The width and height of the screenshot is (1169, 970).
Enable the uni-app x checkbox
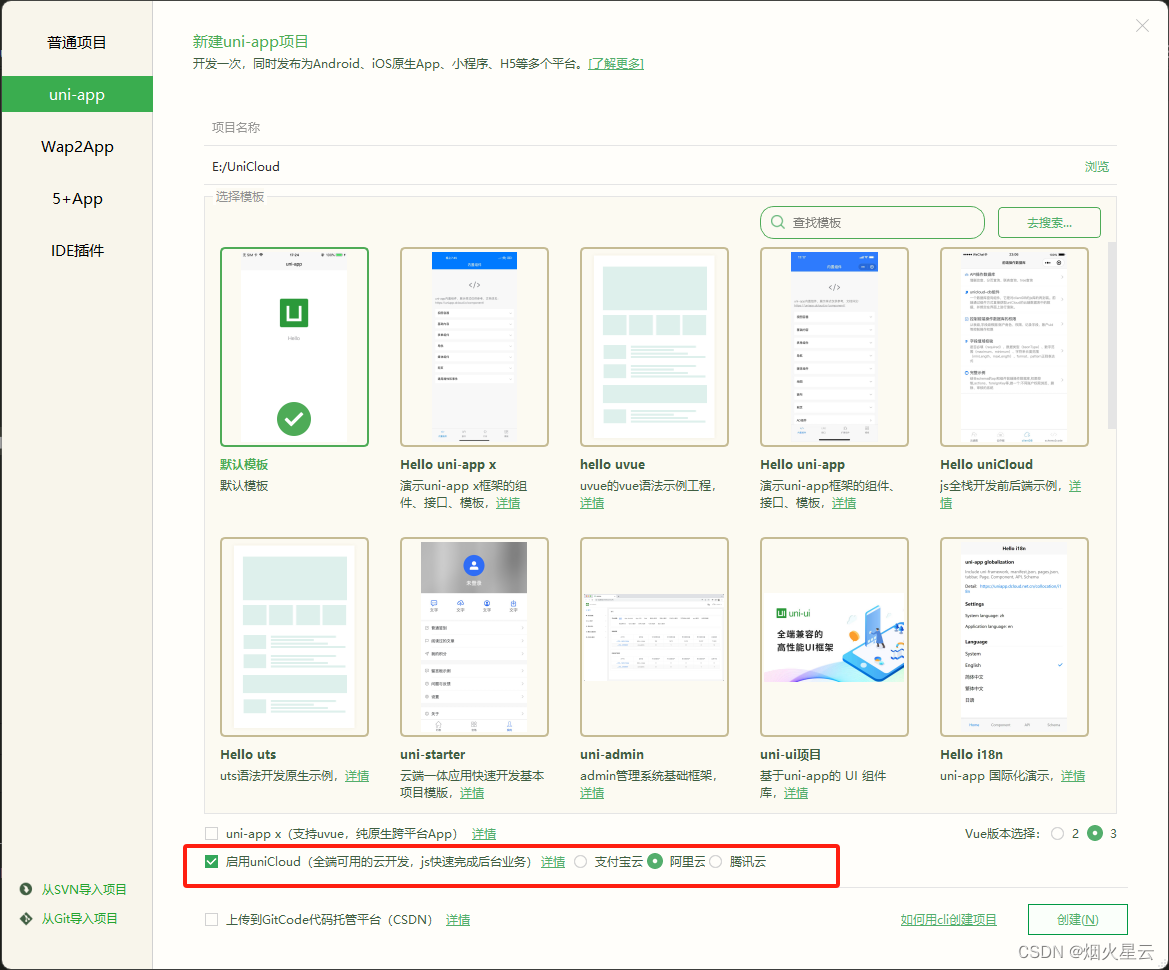pyautogui.click(x=212, y=834)
